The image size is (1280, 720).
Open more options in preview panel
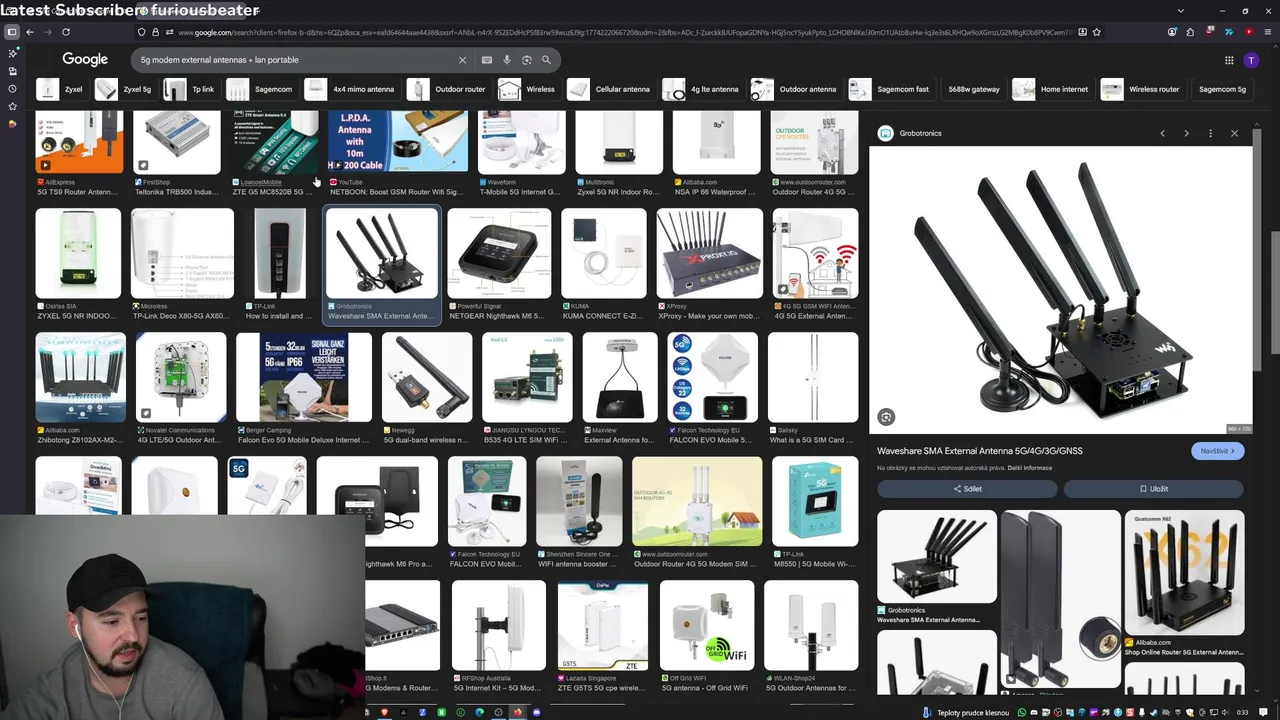pos(1210,133)
